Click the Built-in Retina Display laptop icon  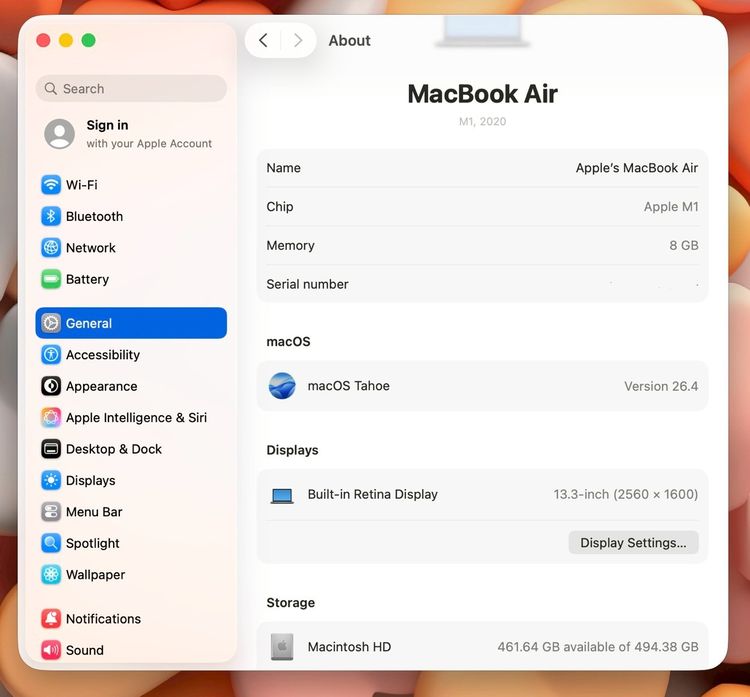tap(282, 495)
